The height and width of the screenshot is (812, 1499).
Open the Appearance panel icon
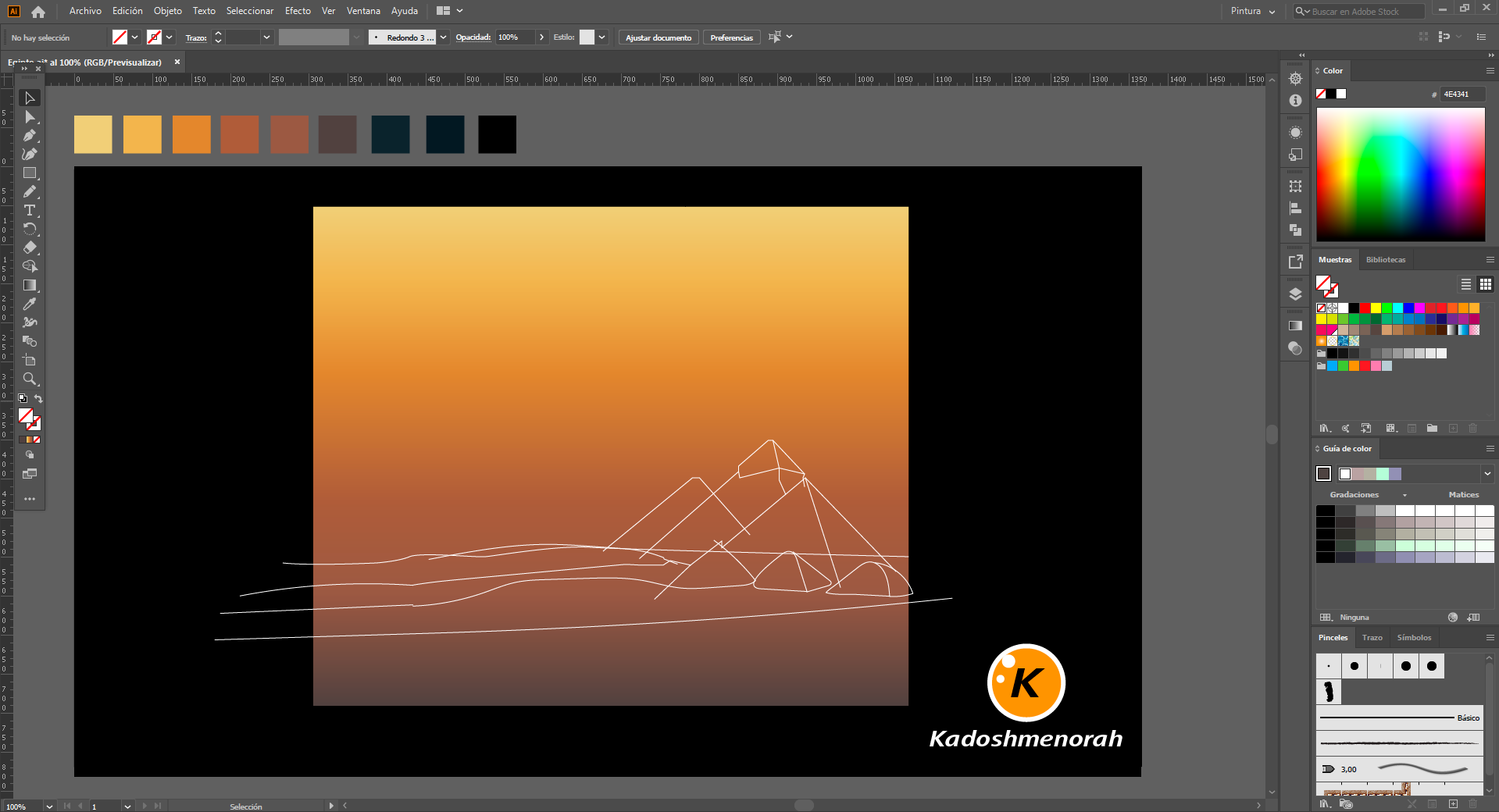pos(1295,133)
